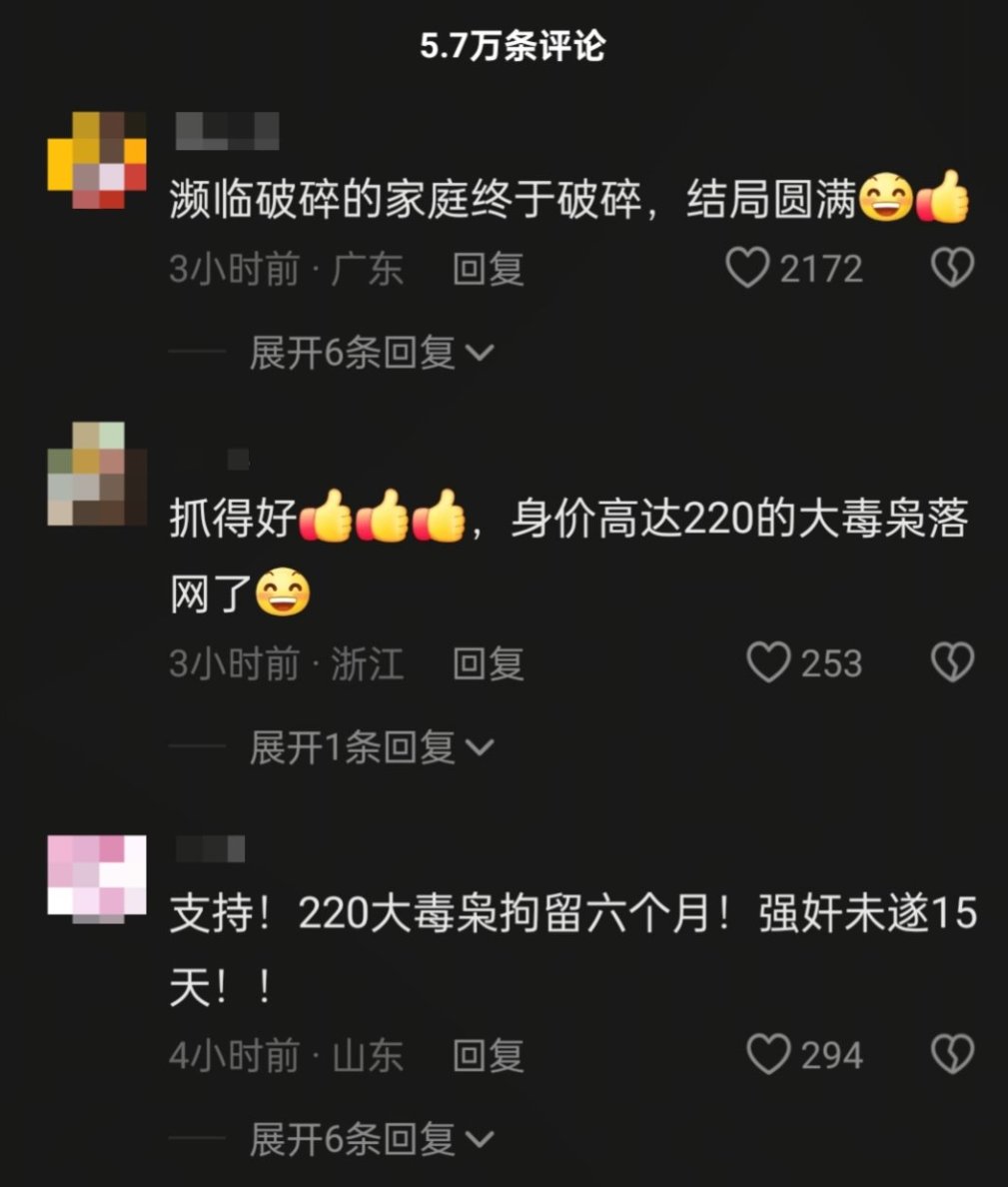Expand 6 replies under the Shandong comment
The width and height of the screenshot is (1008, 1187).
(x=372, y=1139)
